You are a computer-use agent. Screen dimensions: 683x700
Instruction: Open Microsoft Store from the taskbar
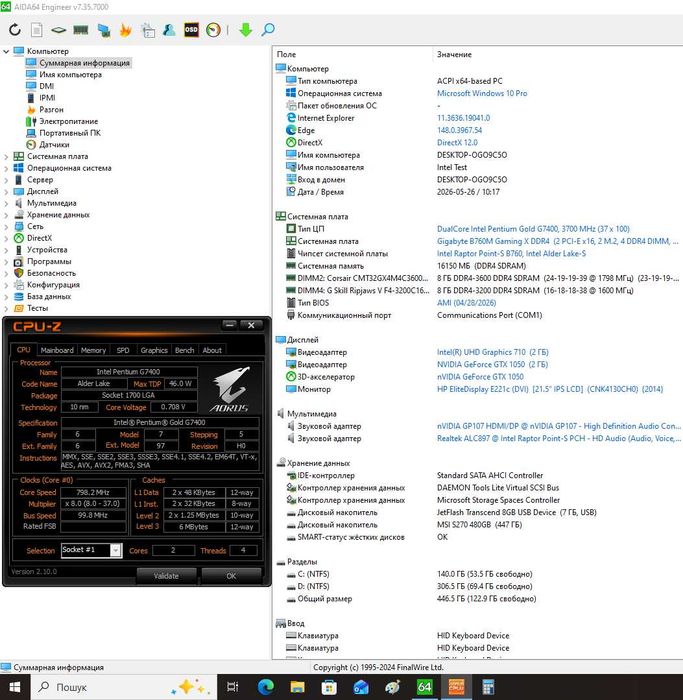[x=329, y=687]
